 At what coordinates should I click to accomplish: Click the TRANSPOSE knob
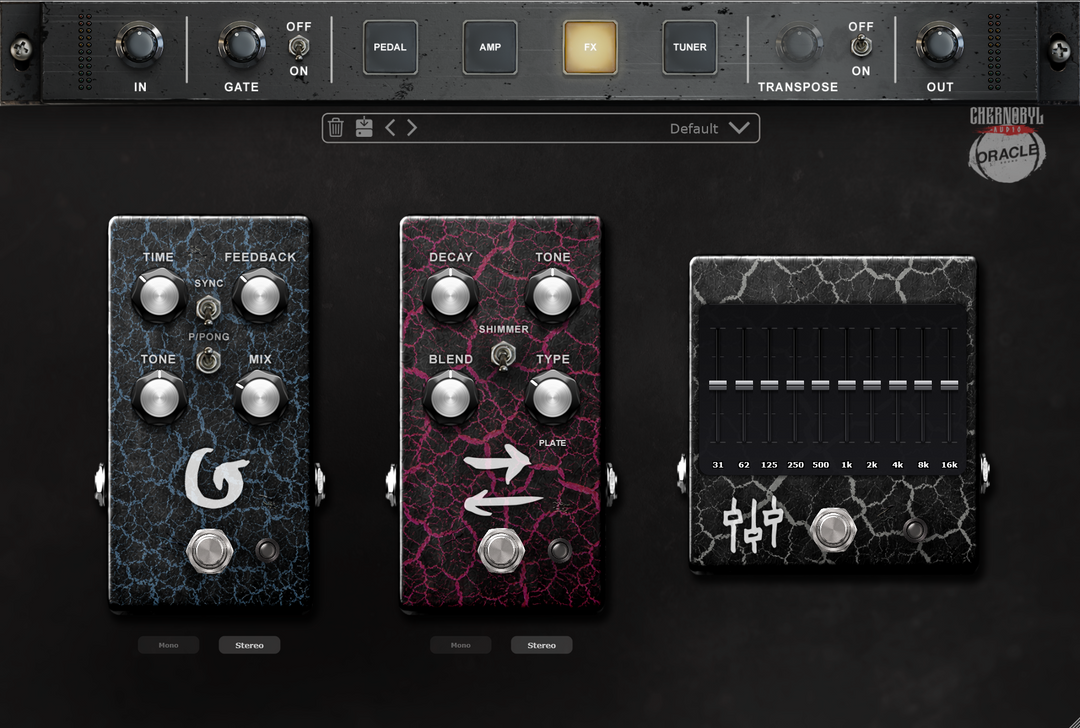(x=799, y=44)
